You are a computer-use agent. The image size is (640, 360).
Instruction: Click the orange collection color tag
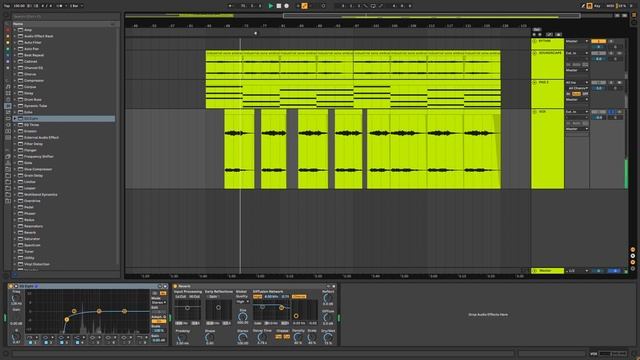click(x=7, y=36)
